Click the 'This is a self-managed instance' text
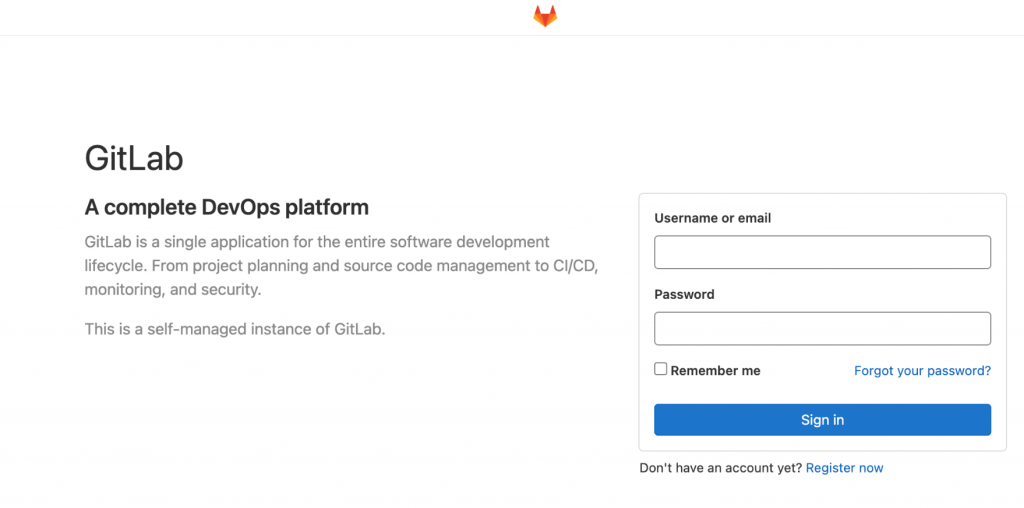Image resolution: width=1024 pixels, height=508 pixels. (x=235, y=328)
